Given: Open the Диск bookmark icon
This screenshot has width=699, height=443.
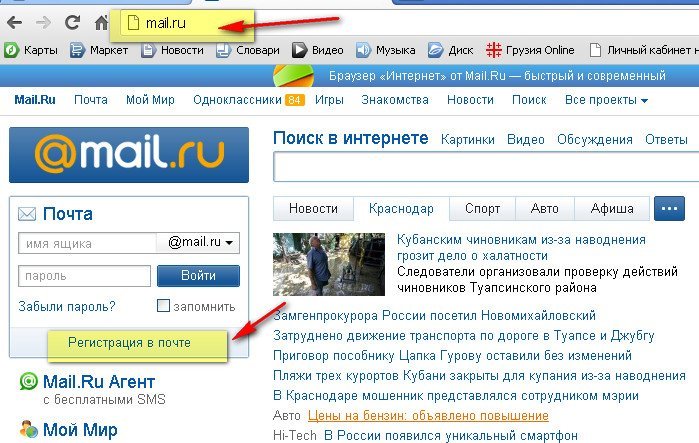Looking at the screenshot, I should (x=435, y=50).
